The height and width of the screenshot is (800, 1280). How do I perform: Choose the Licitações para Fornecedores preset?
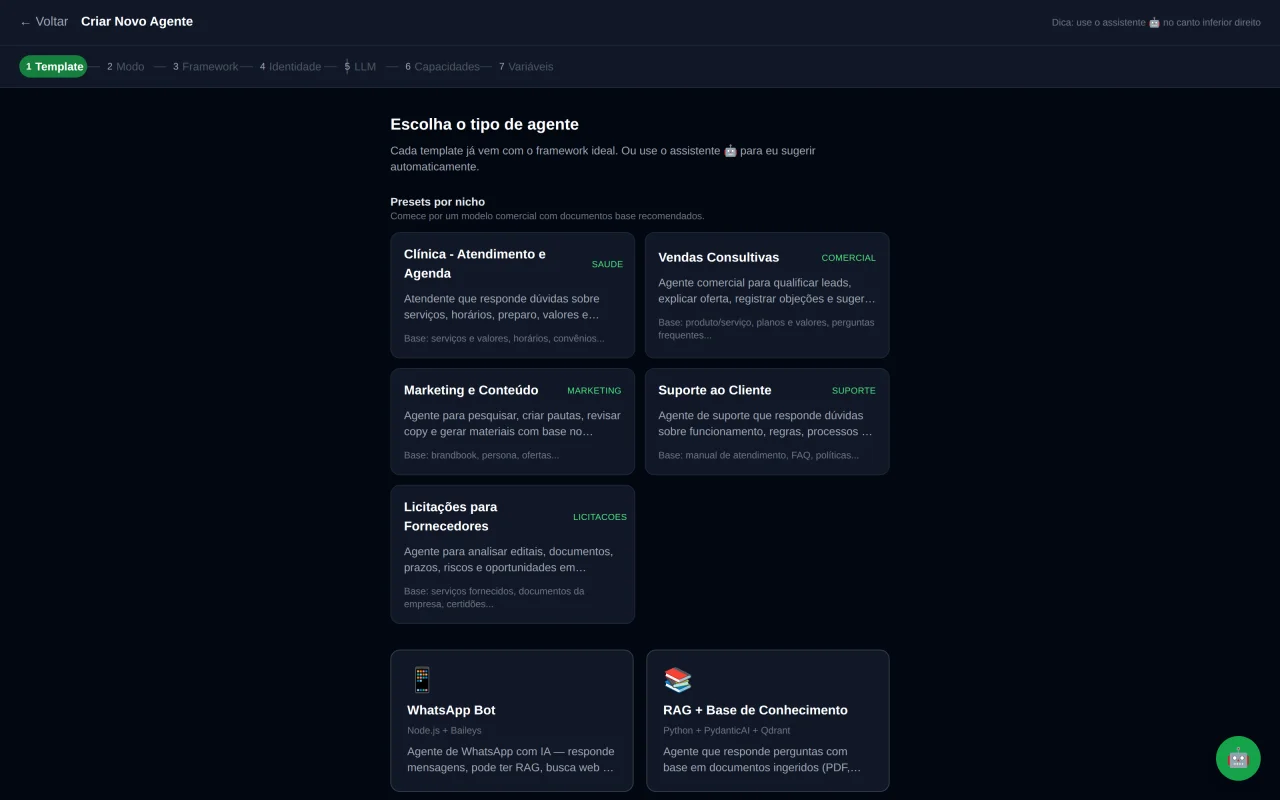(x=512, y=554)
